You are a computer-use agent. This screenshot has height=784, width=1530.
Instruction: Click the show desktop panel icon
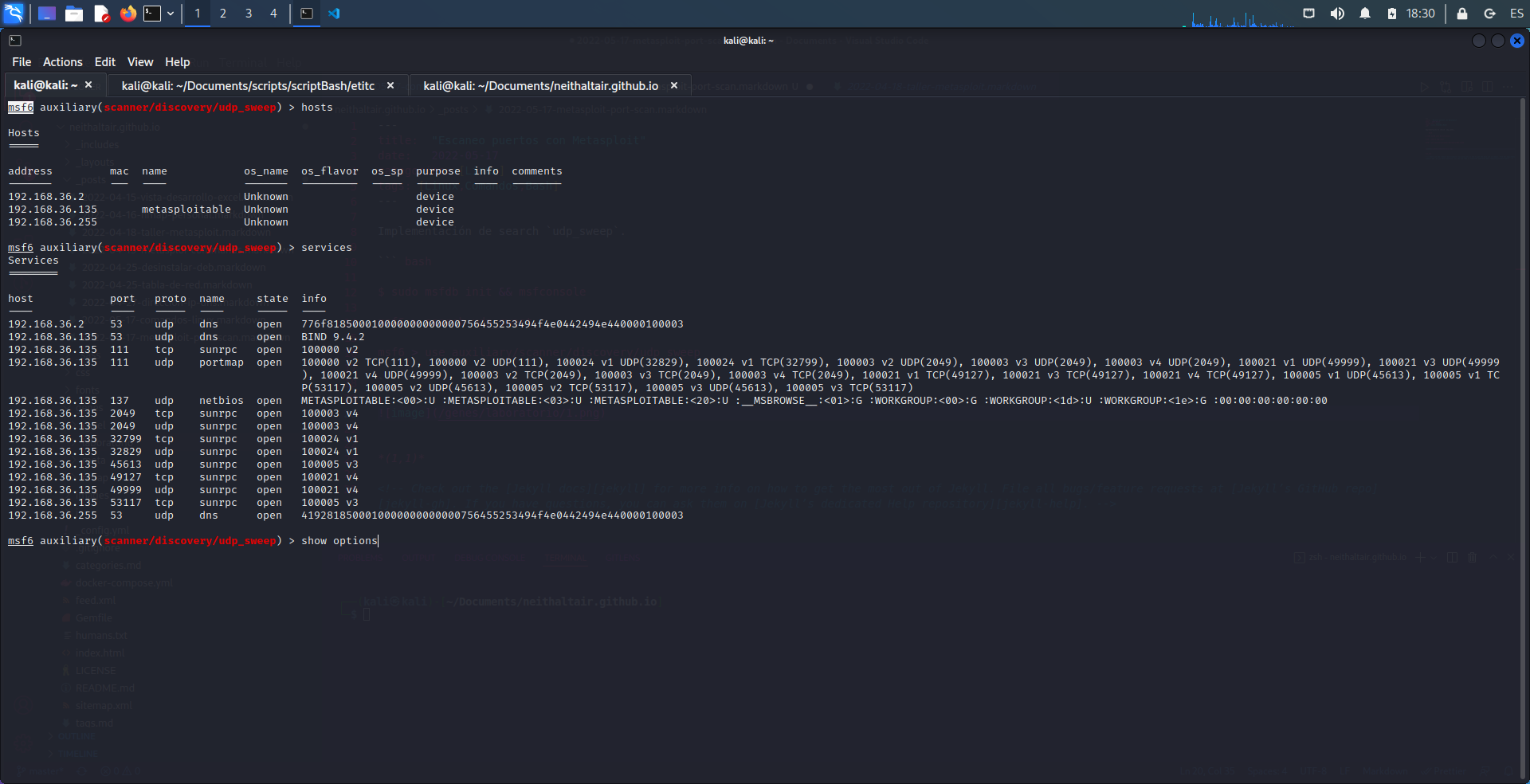(47, 14)
